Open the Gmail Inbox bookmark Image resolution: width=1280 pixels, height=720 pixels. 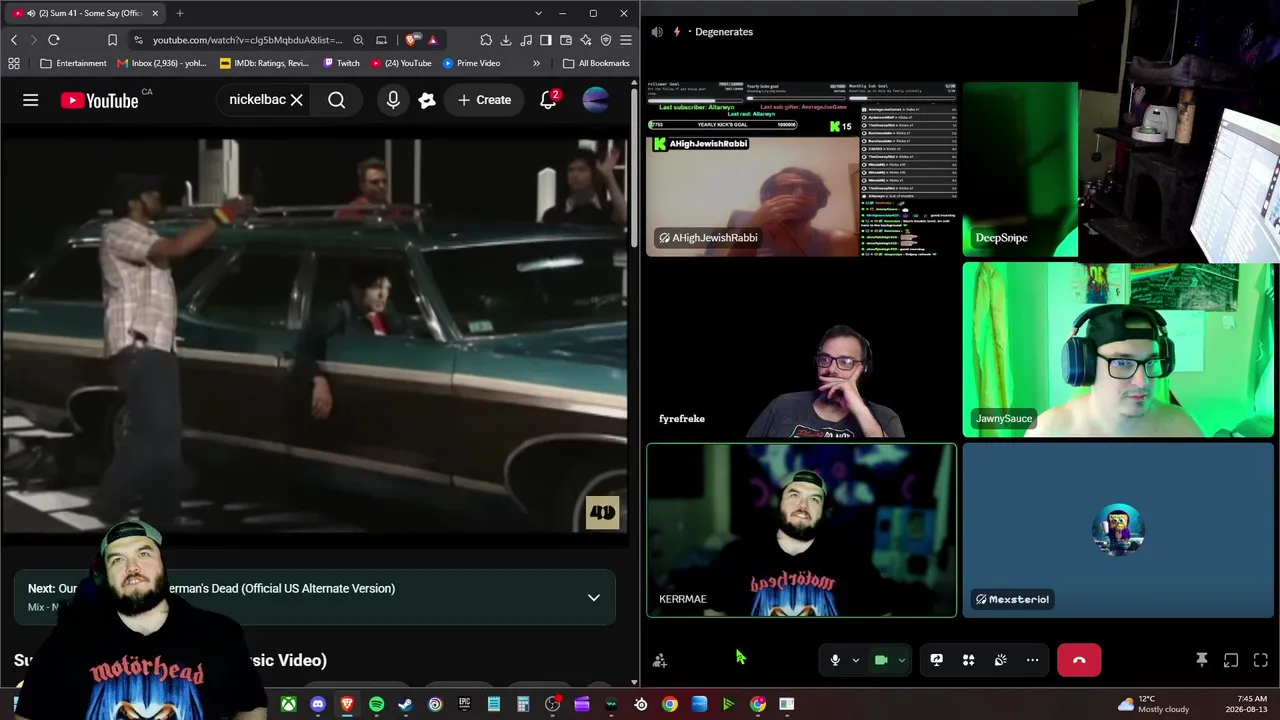click(162, 63)
